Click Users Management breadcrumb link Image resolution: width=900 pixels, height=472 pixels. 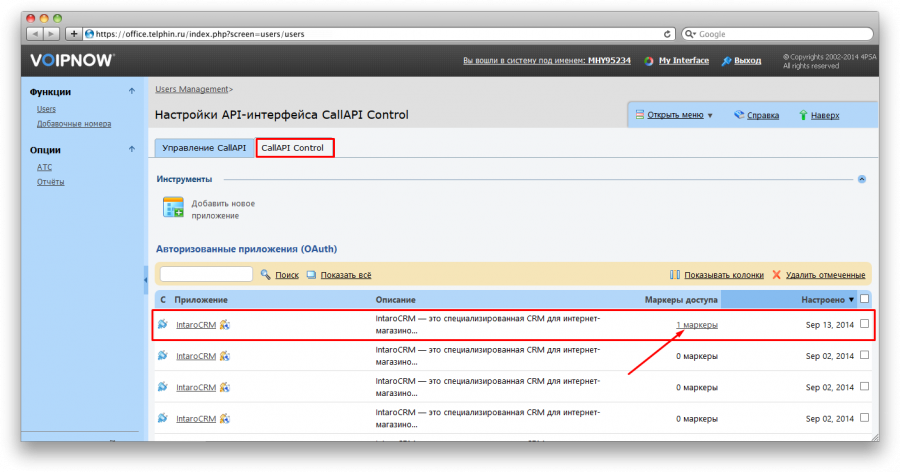[x=192, y=89]
